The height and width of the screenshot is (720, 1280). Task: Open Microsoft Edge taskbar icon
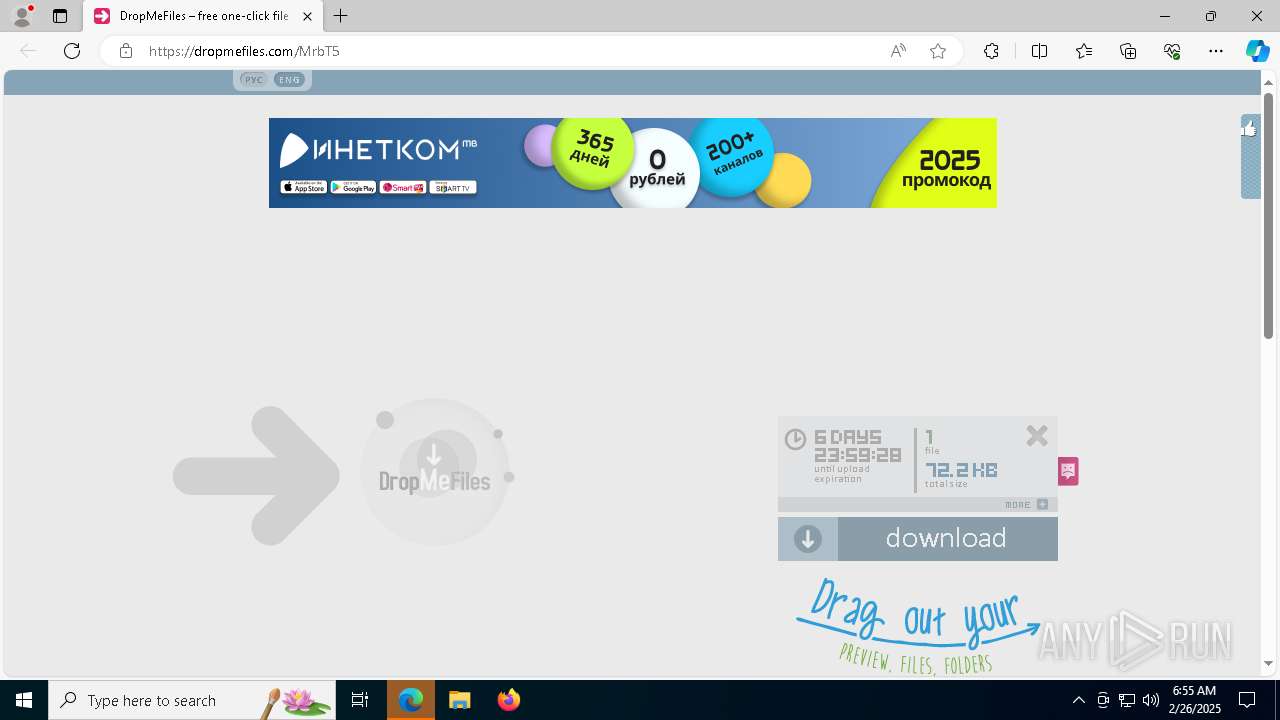pyautogui.click(x=411, y=700)
